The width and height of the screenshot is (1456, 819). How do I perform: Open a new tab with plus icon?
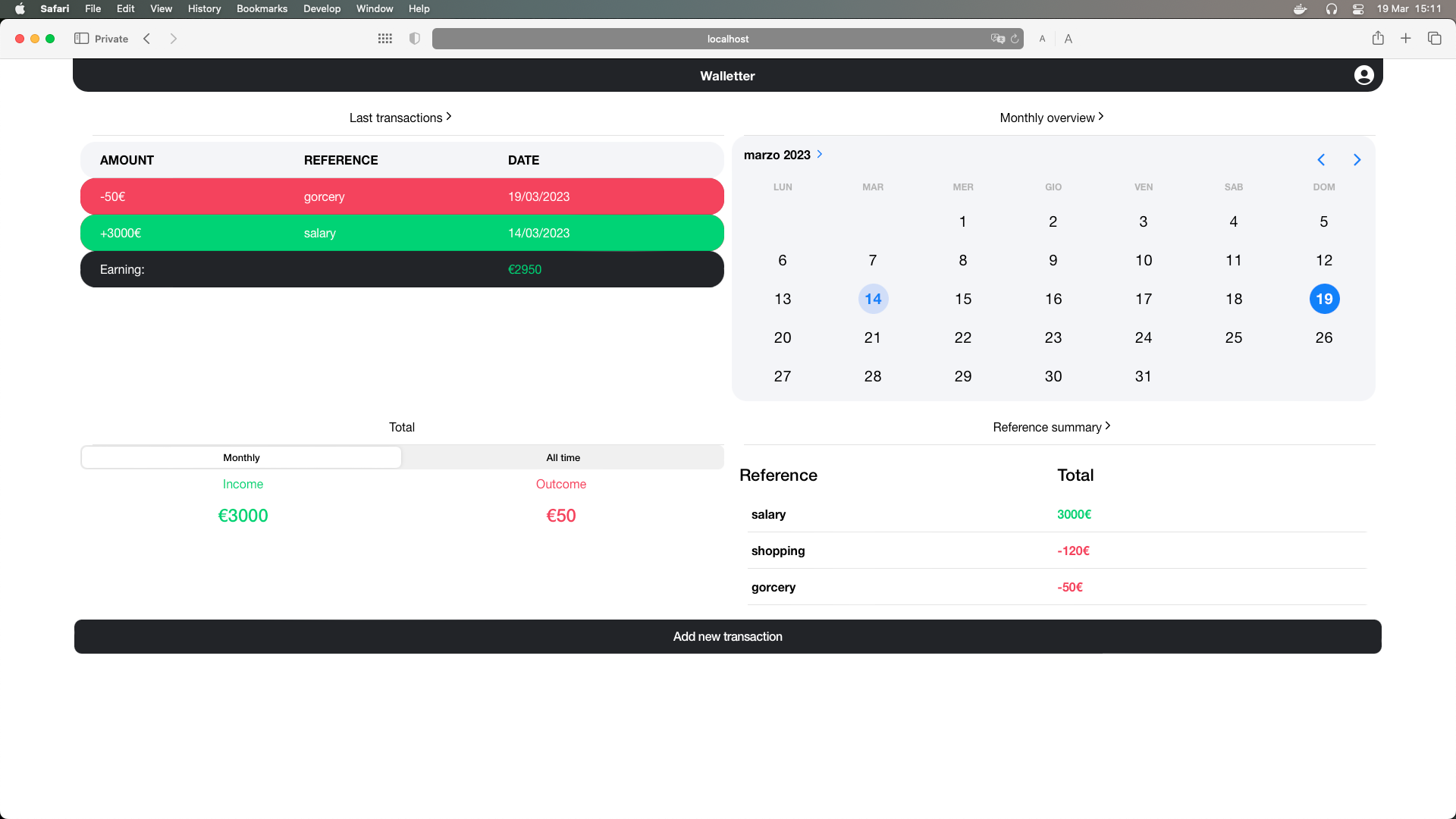tap(1405, 39)
